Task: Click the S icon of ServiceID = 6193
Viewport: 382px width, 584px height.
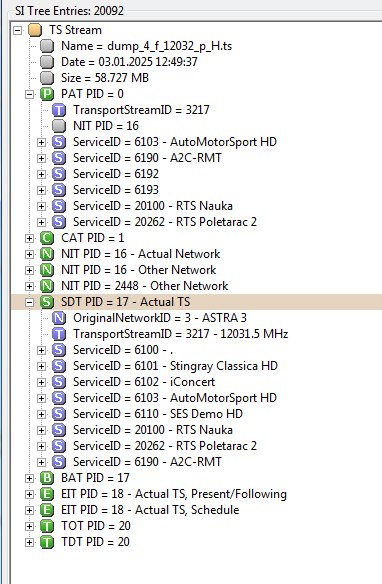Action: click(x=59, y=190)
